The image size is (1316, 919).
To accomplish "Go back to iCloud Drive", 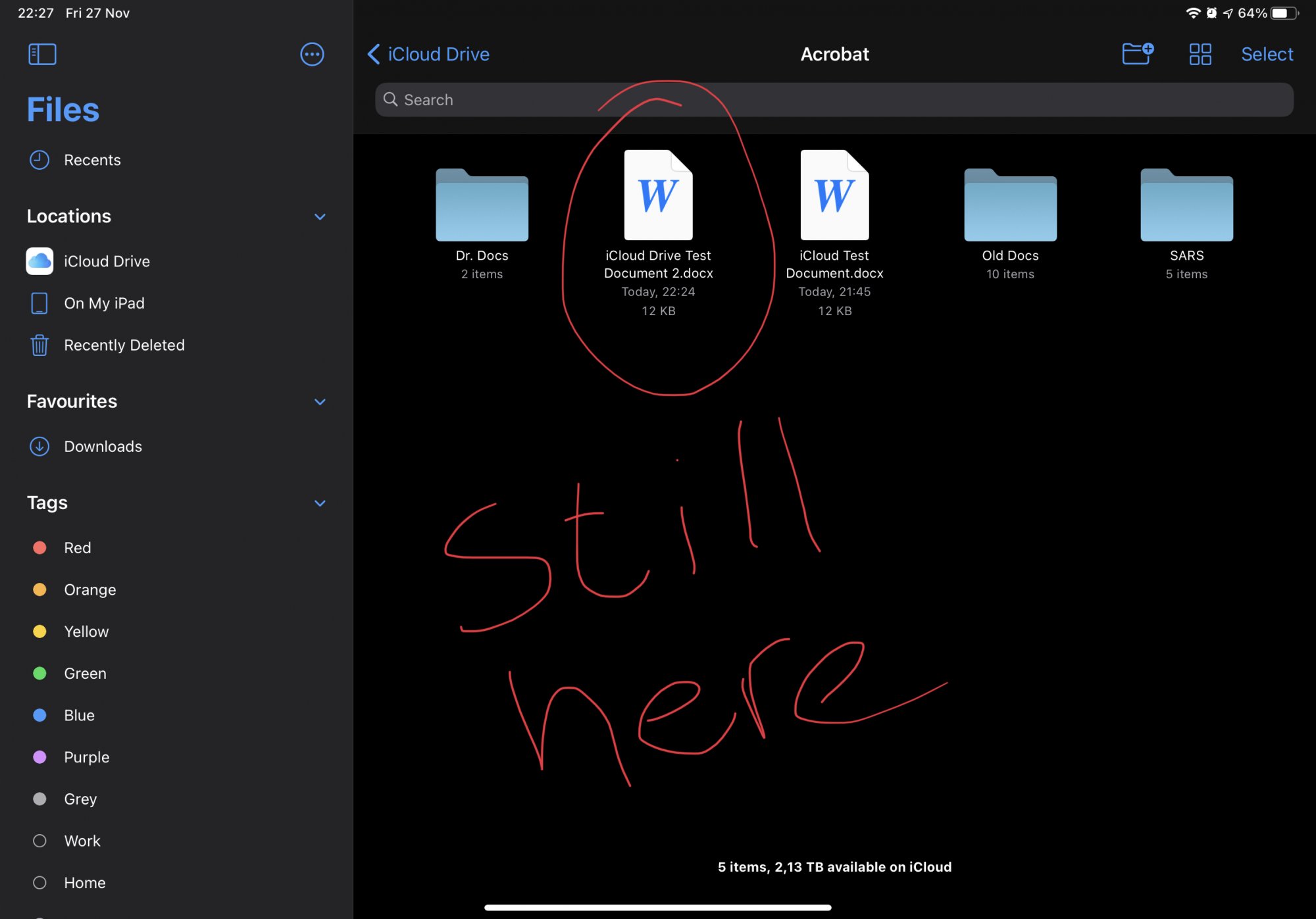I will [x=428, y=54].
